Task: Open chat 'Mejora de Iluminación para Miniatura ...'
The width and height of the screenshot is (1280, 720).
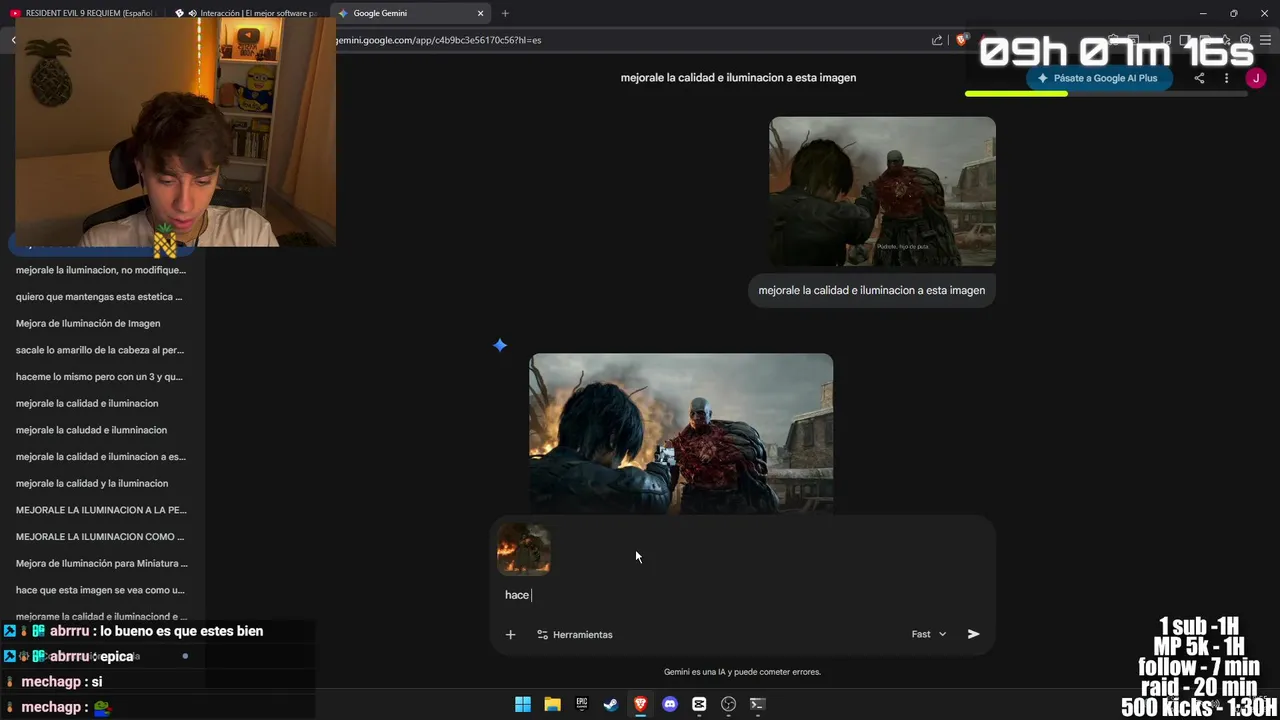Action: [x=102, y=563]
